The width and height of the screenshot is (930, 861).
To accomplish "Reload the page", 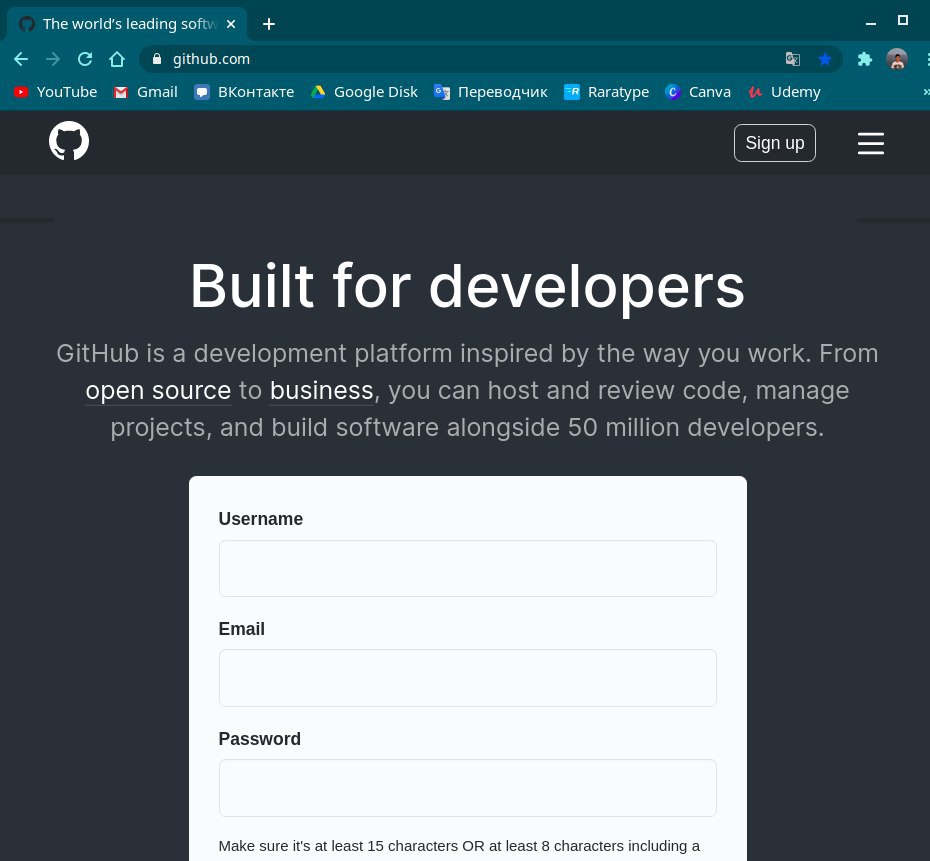I will point(85,59).
